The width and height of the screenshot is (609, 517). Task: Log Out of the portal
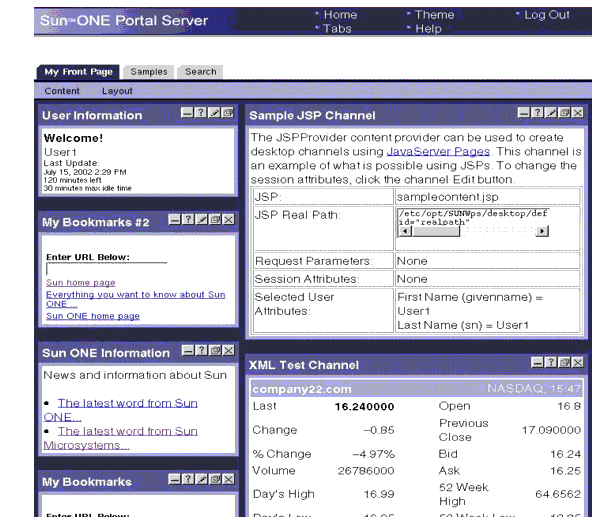pyautogui.click(x=547, y=15)
